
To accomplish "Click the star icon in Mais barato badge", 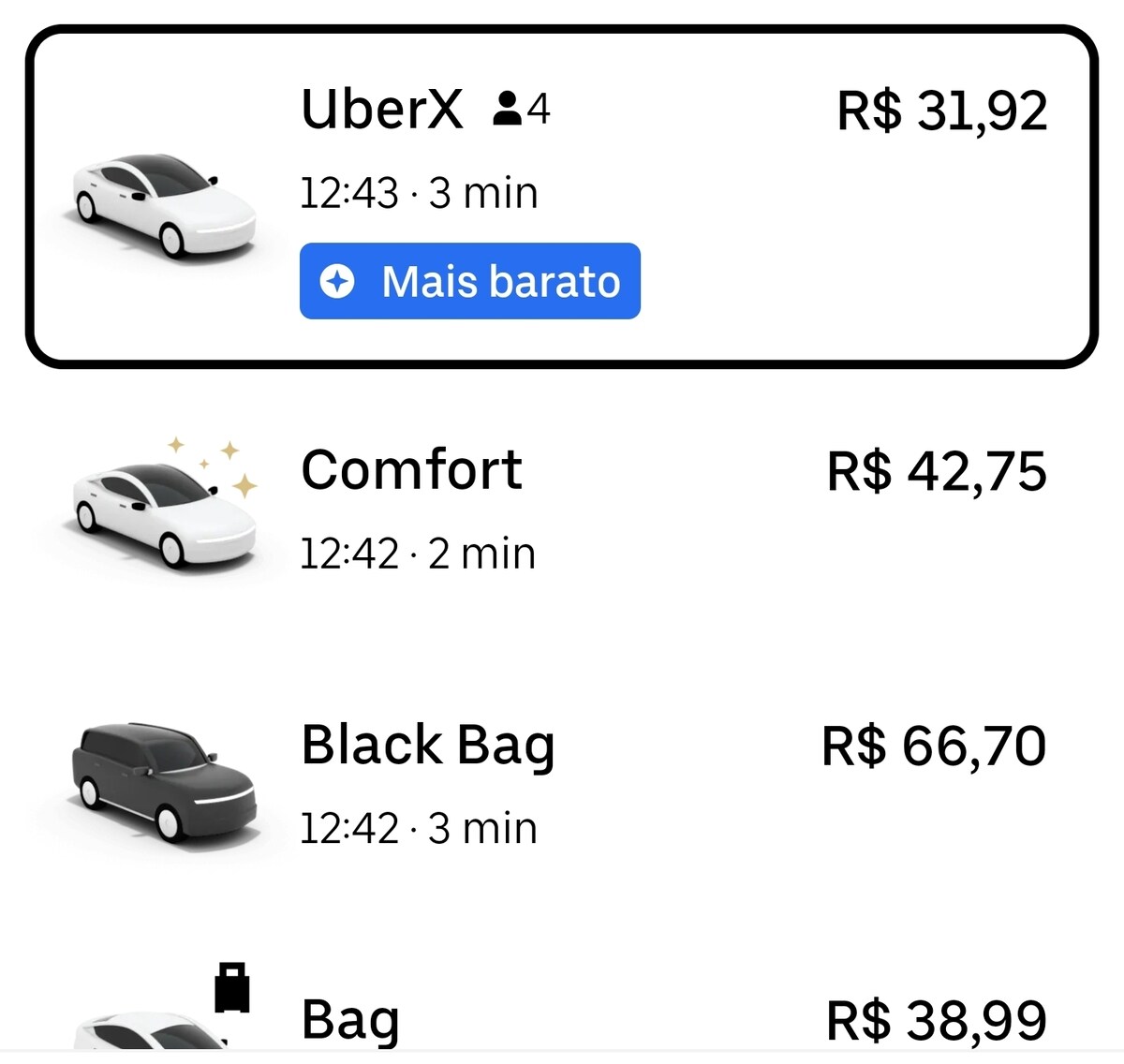I will click(x=337, y=281).
